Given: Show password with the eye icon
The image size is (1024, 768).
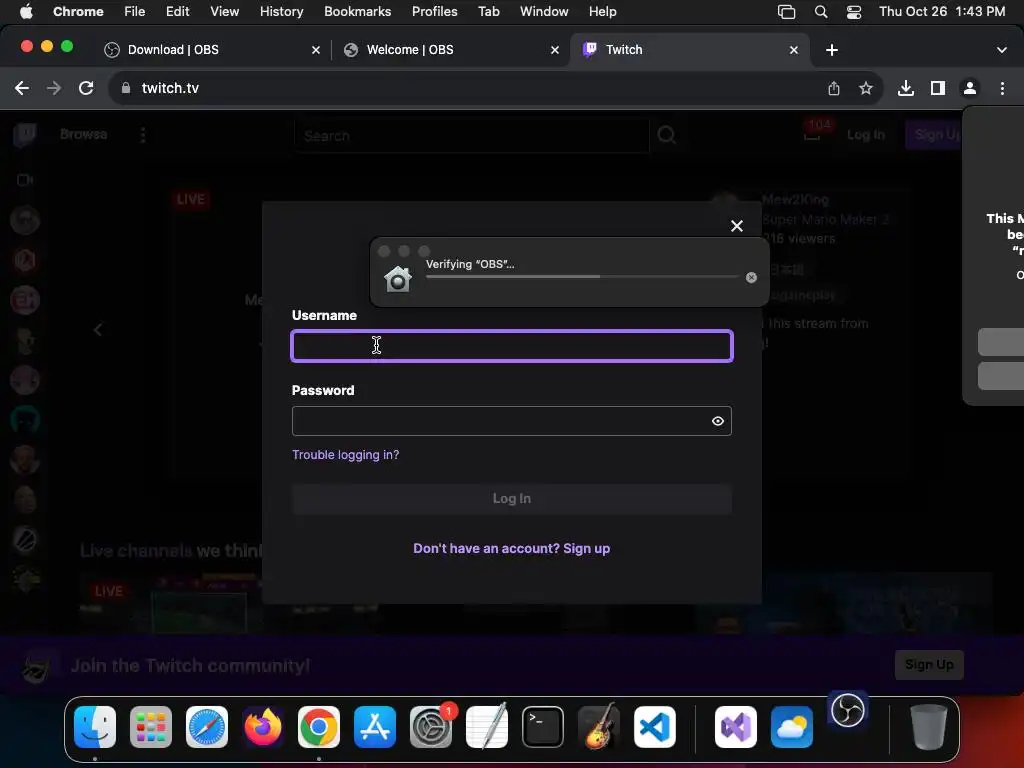Looking at the screenshot, I should click(718, 421).
